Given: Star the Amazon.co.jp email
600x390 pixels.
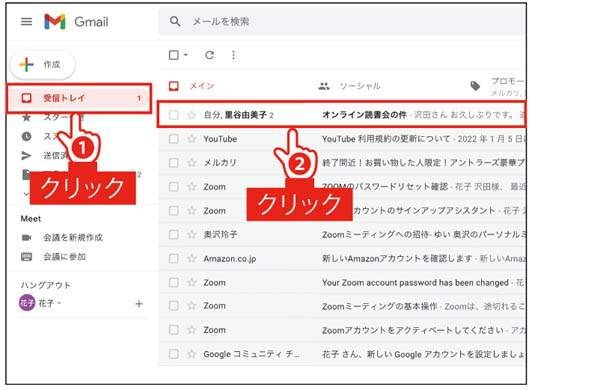Looking at the screenshot, I should point(192,259).
